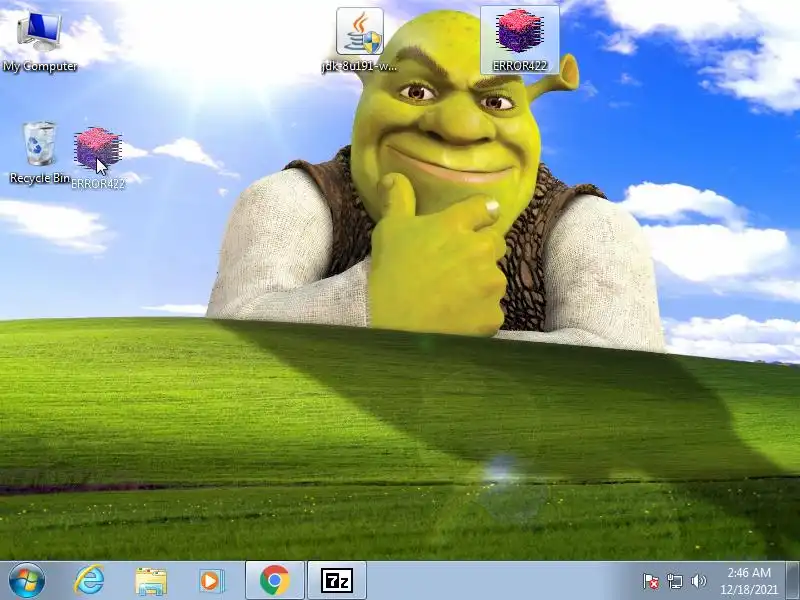Open the network status tray icon
Screen dimensions: 800x600
click(x=674, y=581)
